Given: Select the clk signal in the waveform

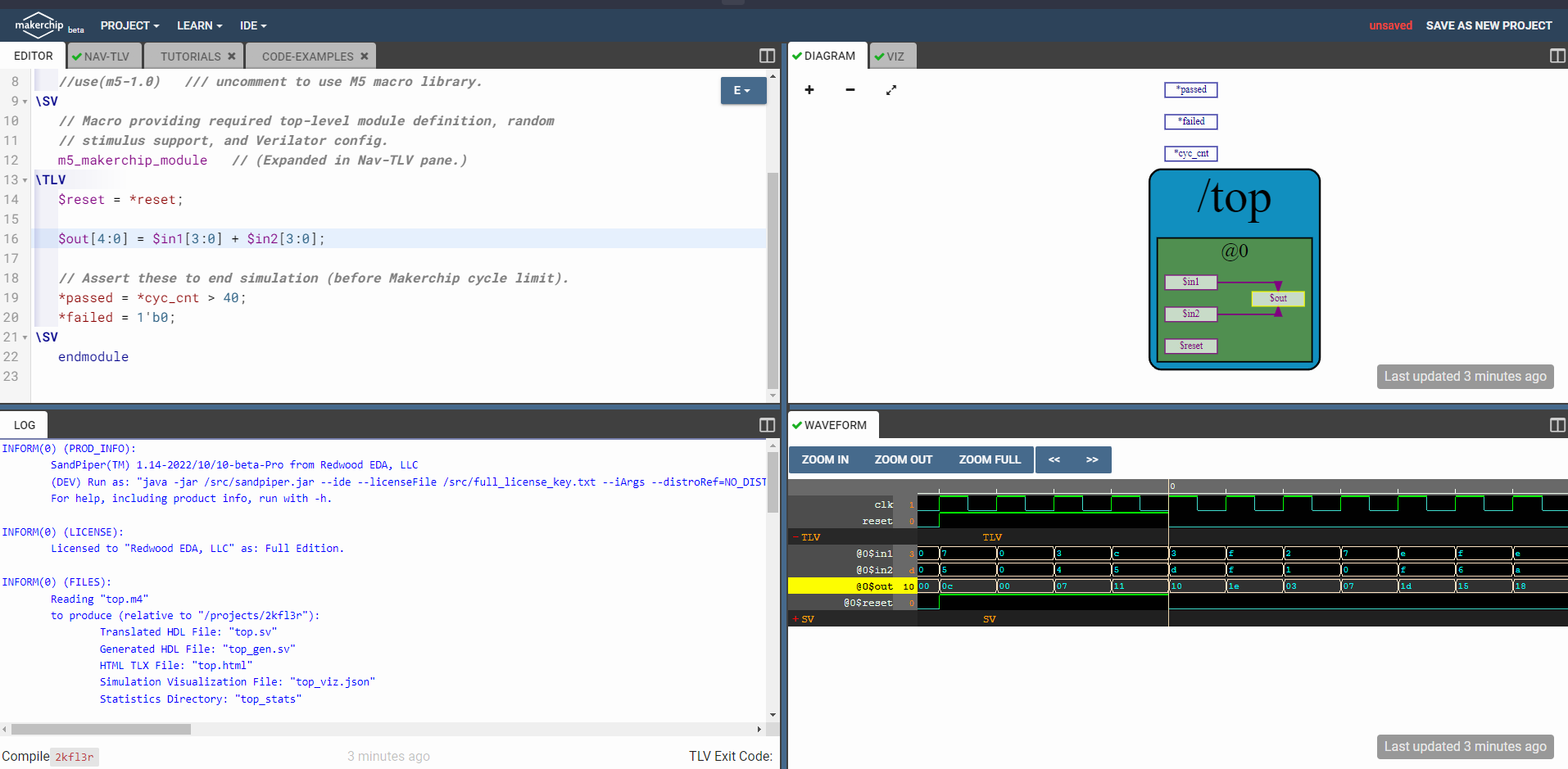Looking at the screenshot, I should tap(883, 504).
